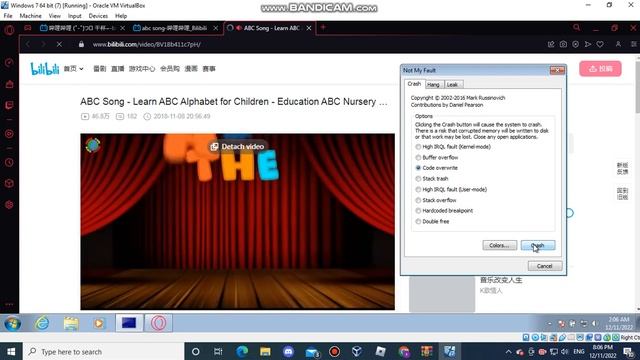Click the Colors... button
The image size is (640, 360).
[x=500, y=245]
